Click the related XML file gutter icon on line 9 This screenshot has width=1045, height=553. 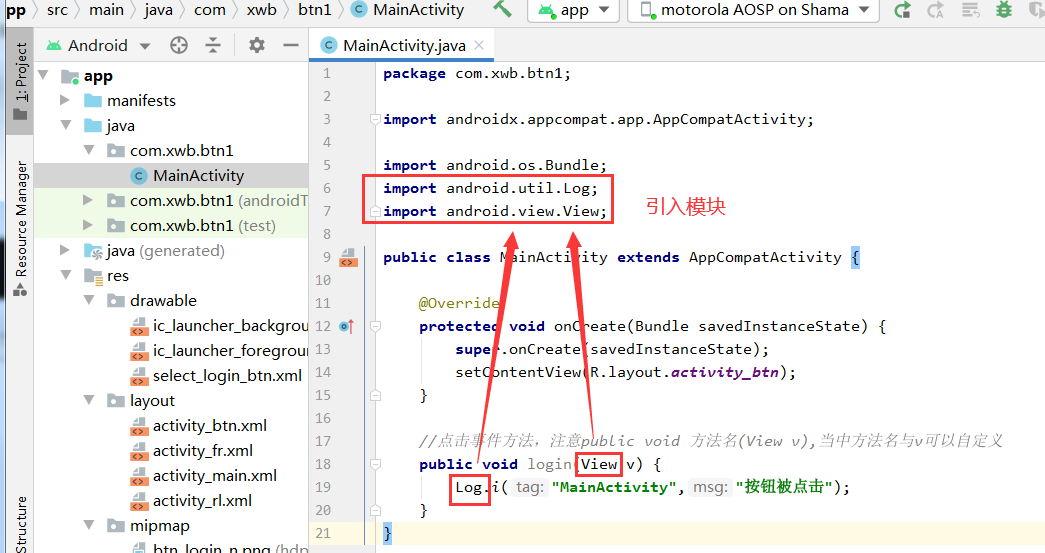[x=349, y=257]
